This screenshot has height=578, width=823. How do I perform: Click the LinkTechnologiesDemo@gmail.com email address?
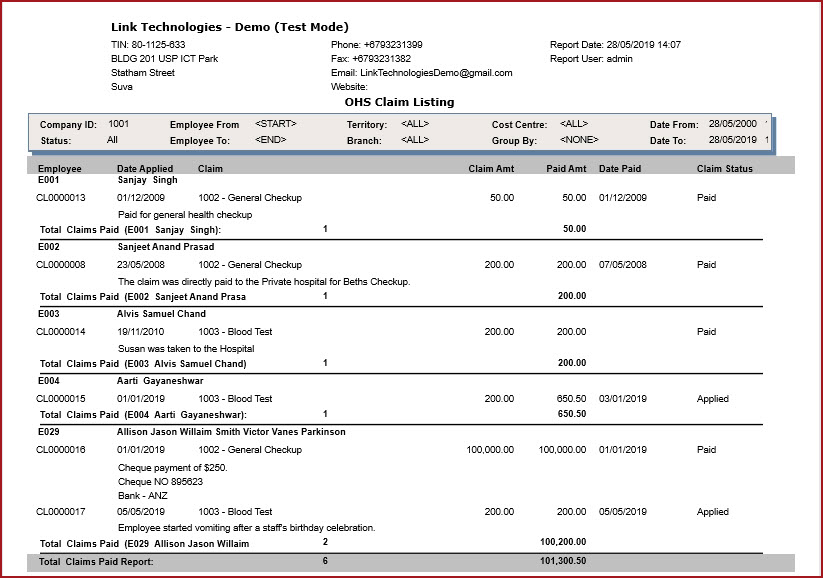coord(435,73)
